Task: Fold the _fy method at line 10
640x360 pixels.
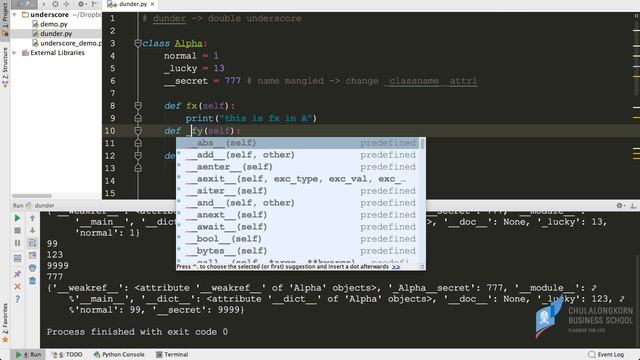Action: (138, 131)
